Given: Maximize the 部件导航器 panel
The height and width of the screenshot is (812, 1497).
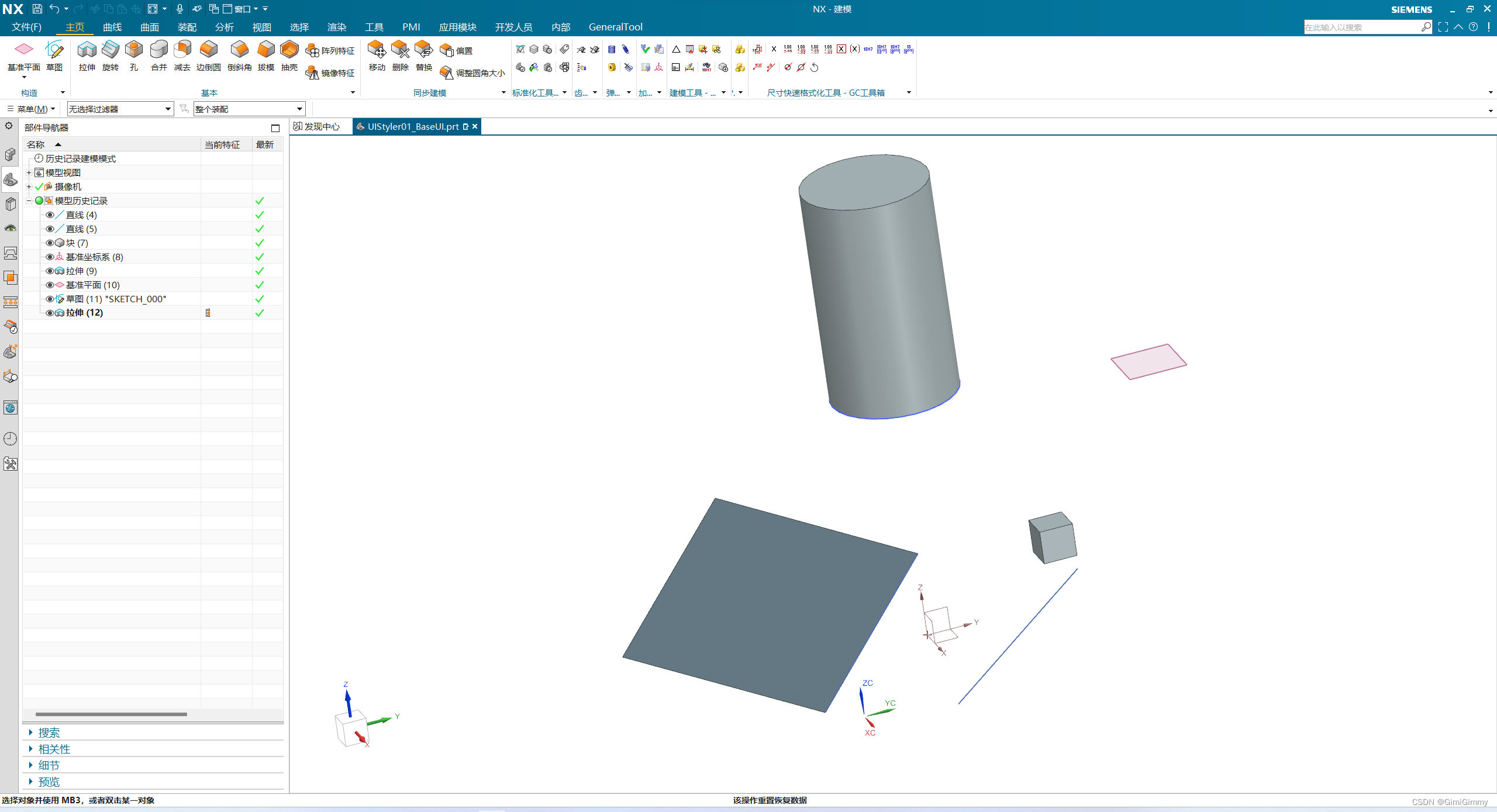Looking at the screenshot, I should click(275, 128).
